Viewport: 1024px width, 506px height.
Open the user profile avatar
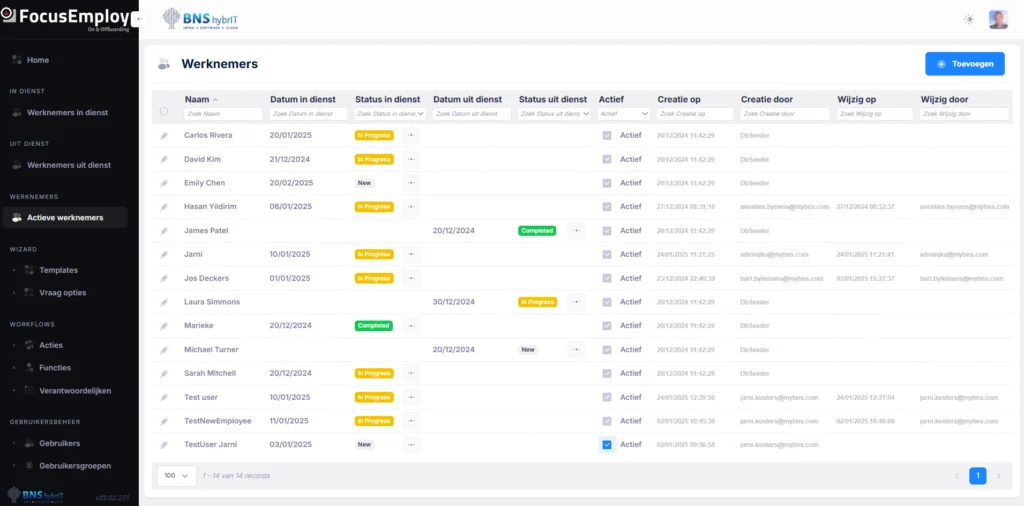point(998,20)
